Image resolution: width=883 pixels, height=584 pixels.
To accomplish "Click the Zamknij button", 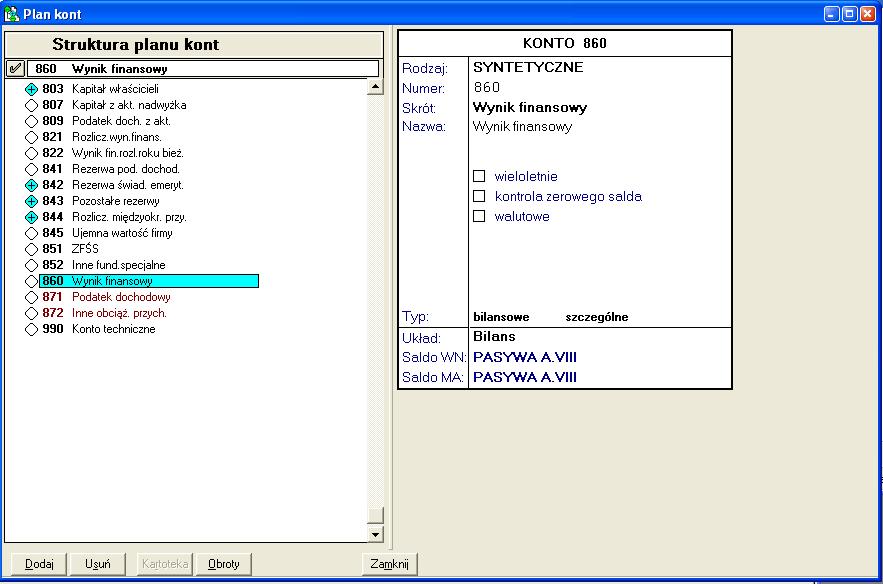I will tap(390, 564).
